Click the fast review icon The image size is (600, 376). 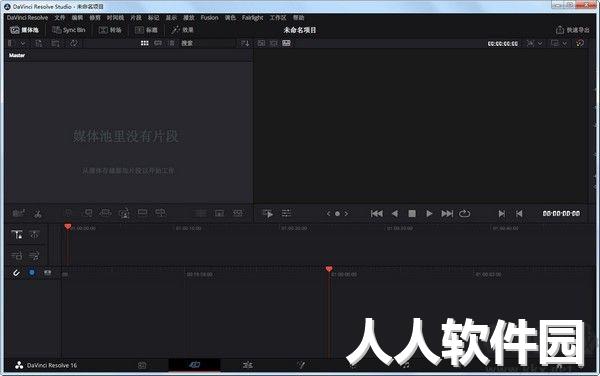point(267,213)
